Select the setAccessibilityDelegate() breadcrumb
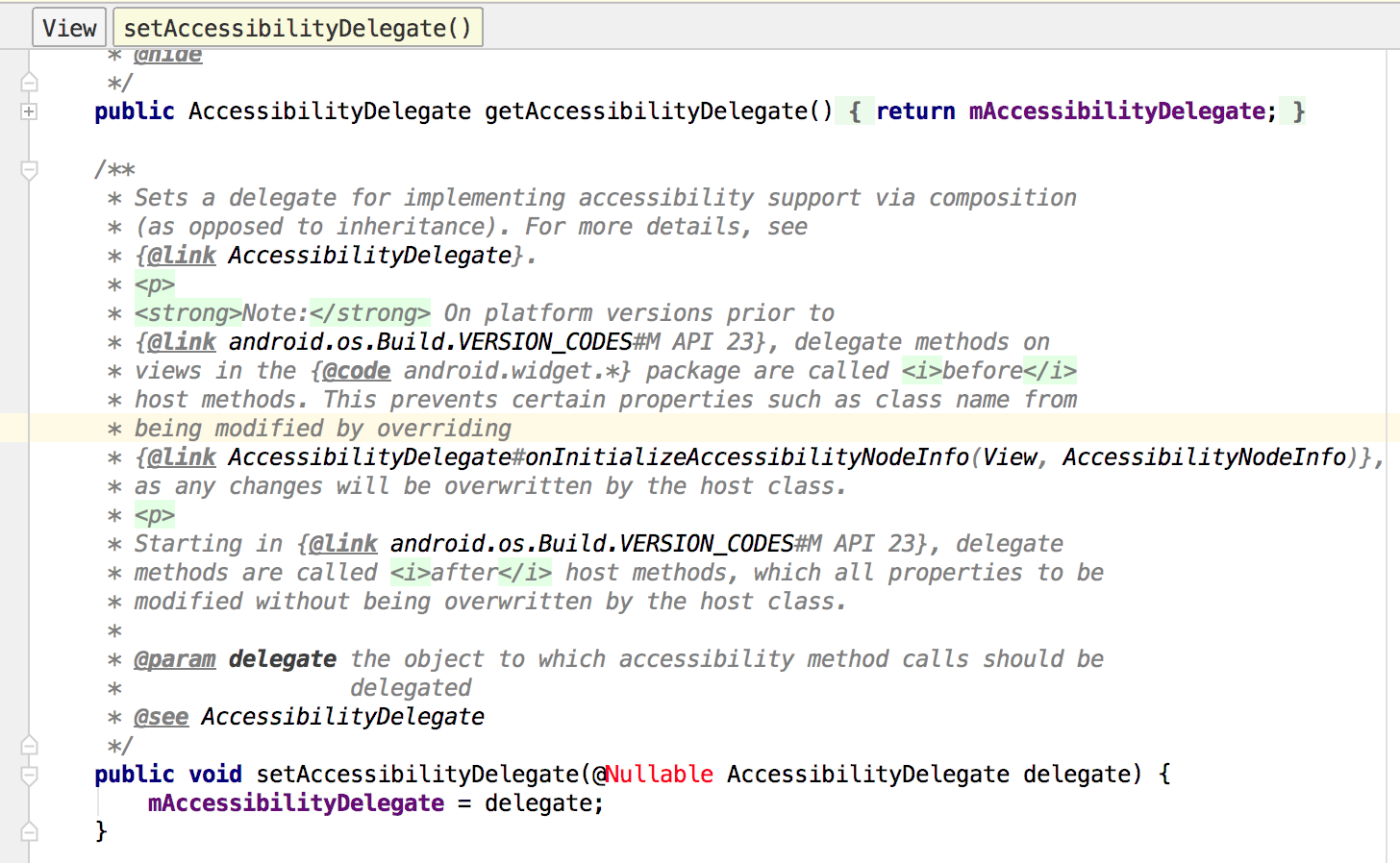Viewport: 1400px width, 863px height. tap(297, 28)
